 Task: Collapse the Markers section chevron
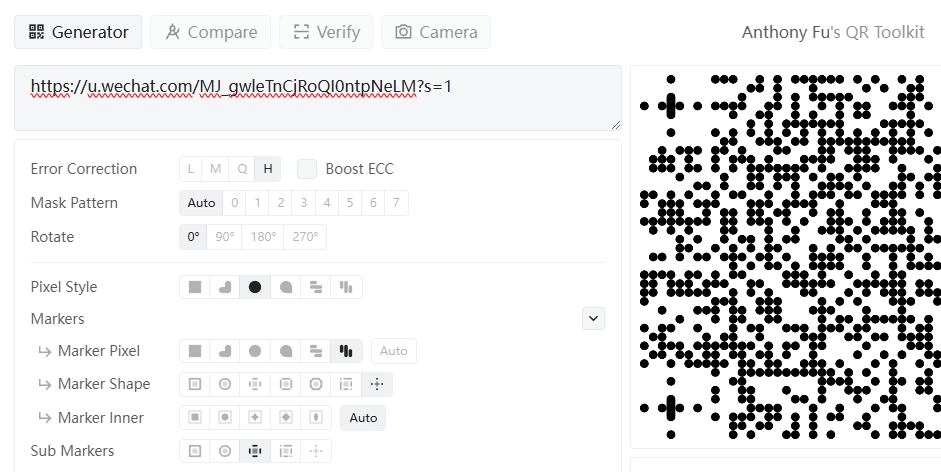coord(594,318)
